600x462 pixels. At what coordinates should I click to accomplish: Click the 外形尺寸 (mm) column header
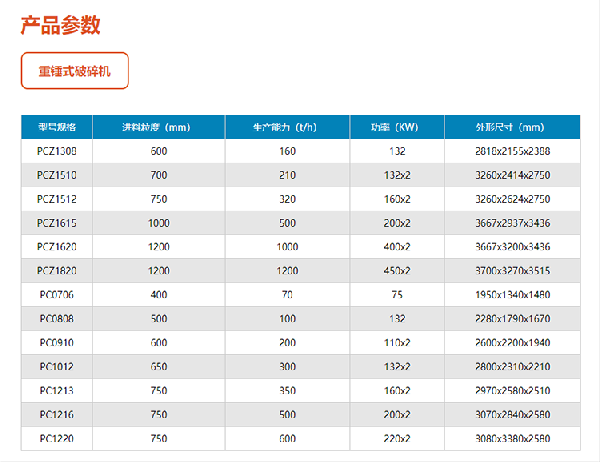coord(512,127)
